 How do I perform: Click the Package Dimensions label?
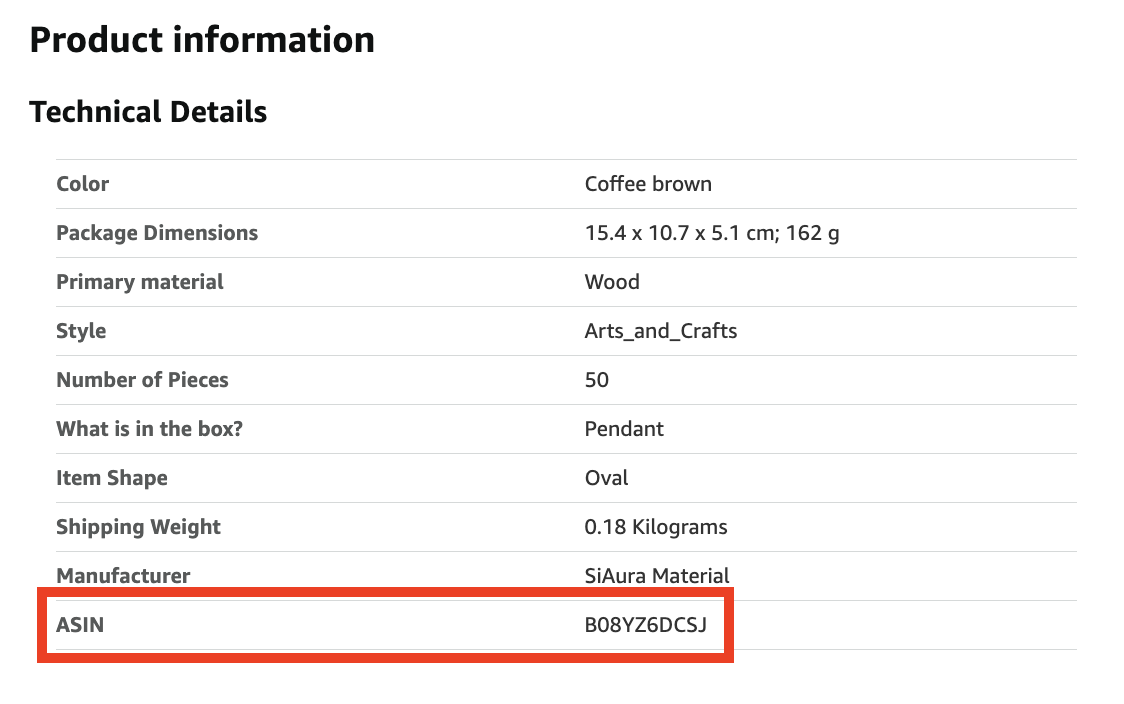point(157,233)
